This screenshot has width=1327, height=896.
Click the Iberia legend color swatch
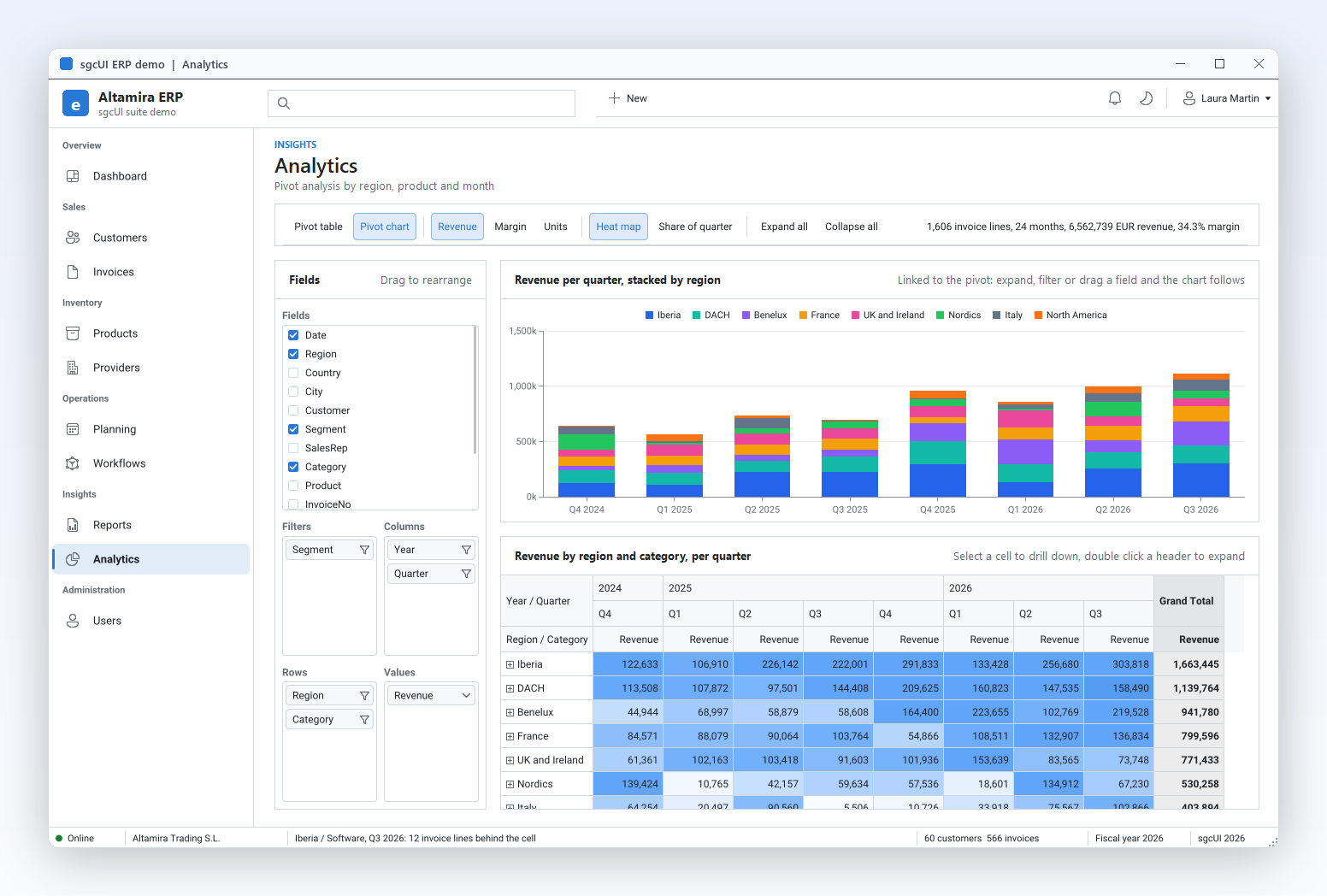pos(650,315)
